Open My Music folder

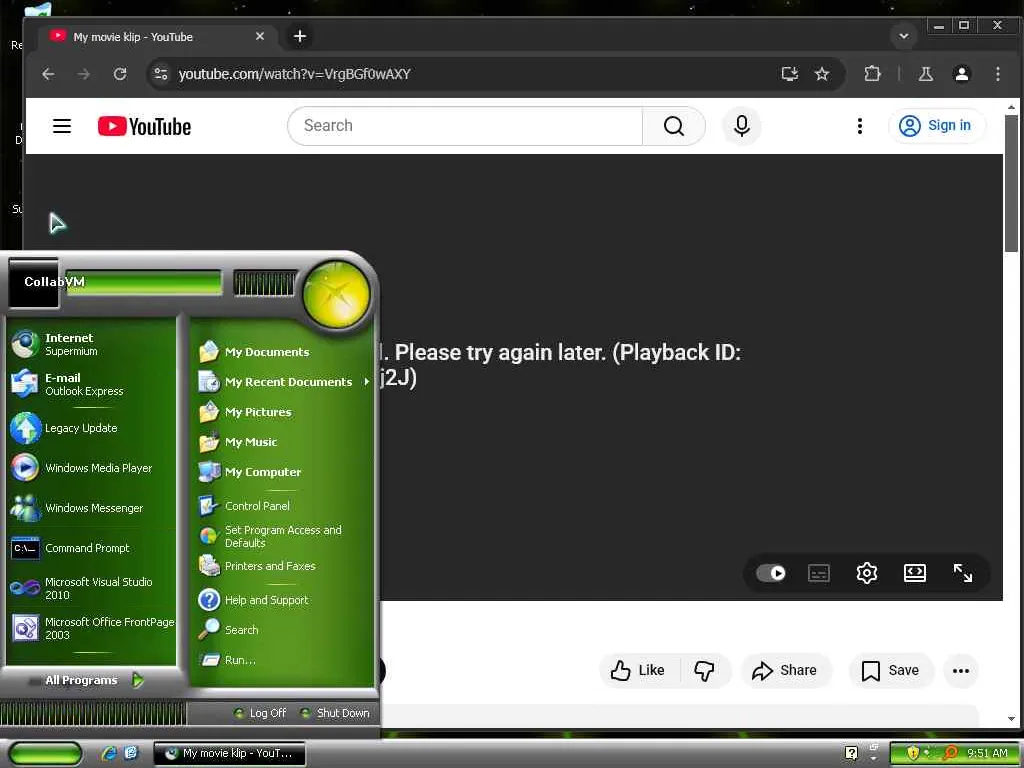(282, 442)
